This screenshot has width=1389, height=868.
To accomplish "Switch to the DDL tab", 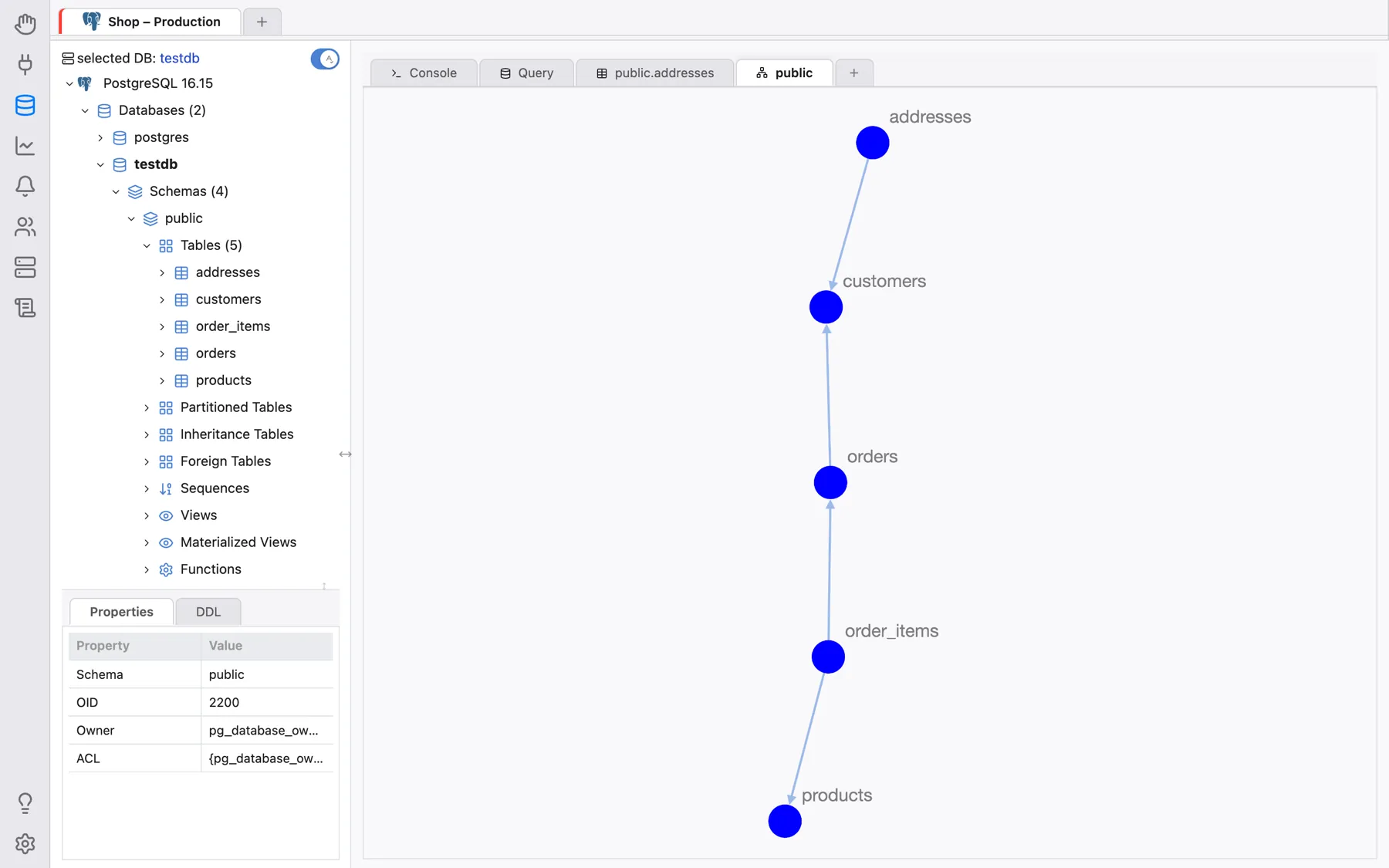I will click(x=208, y=611).
